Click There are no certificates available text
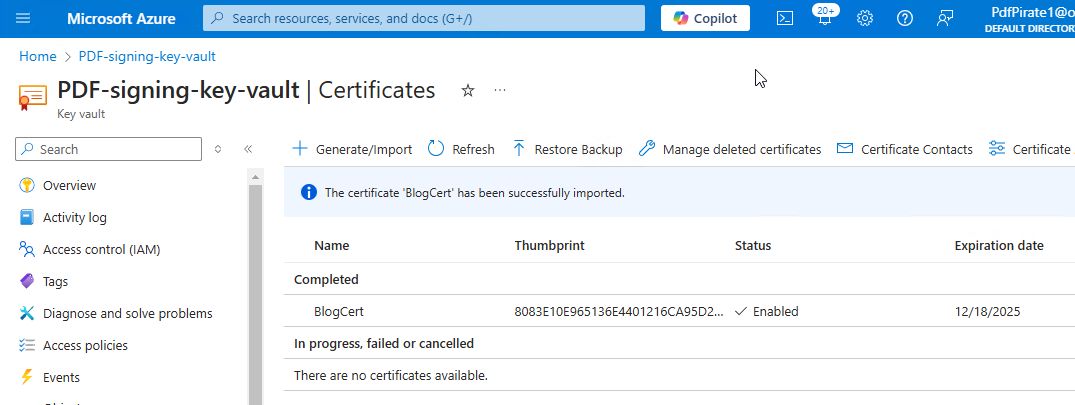This screenshot has height=405, width=1075. tap(391, 376)
